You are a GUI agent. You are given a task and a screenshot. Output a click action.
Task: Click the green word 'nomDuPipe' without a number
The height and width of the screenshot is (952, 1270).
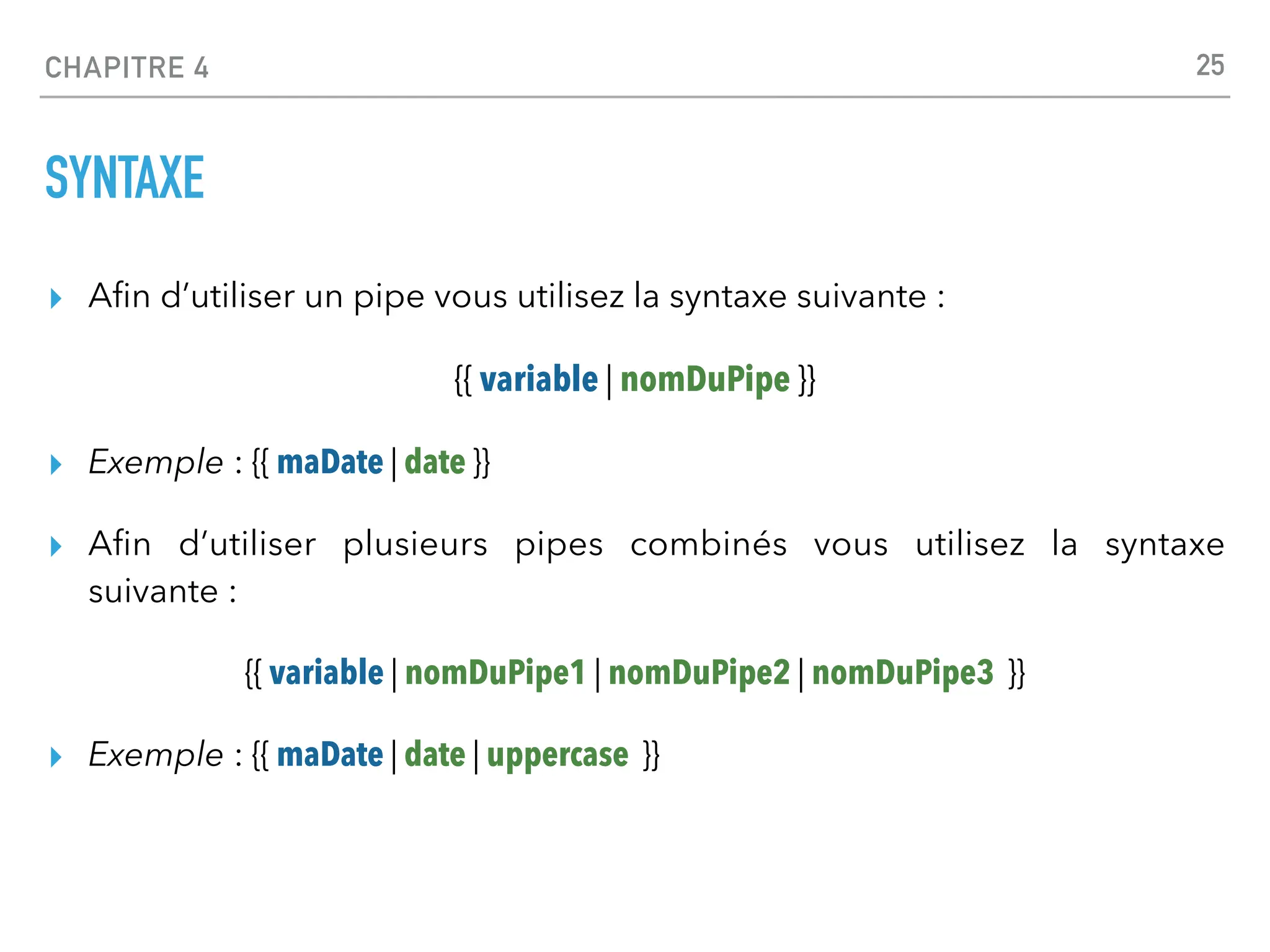[705, 380]
